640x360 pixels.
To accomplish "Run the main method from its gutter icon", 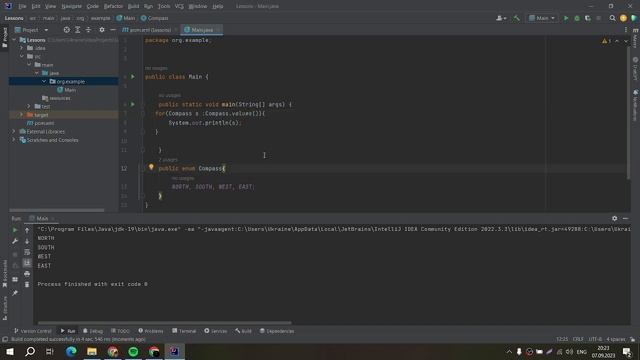I will (133, 104).
